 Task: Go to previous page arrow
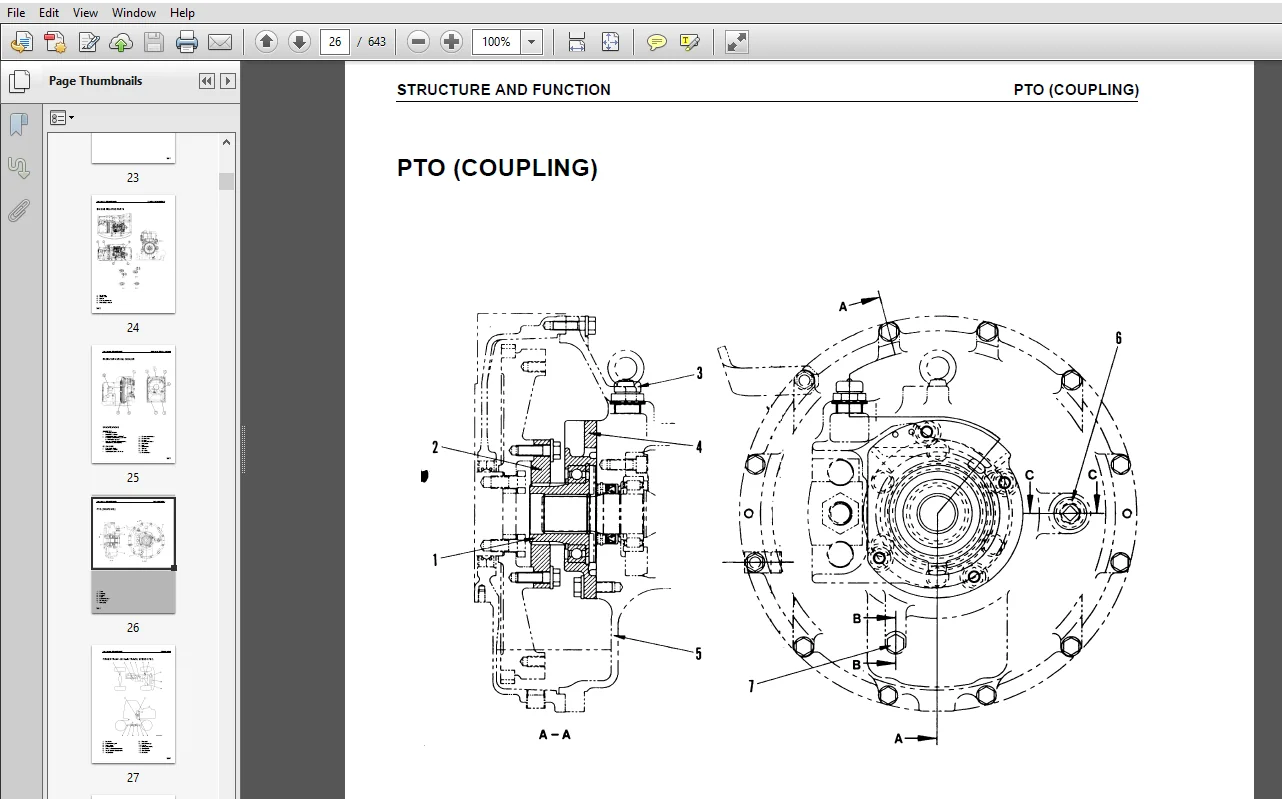tap(266, 42)
